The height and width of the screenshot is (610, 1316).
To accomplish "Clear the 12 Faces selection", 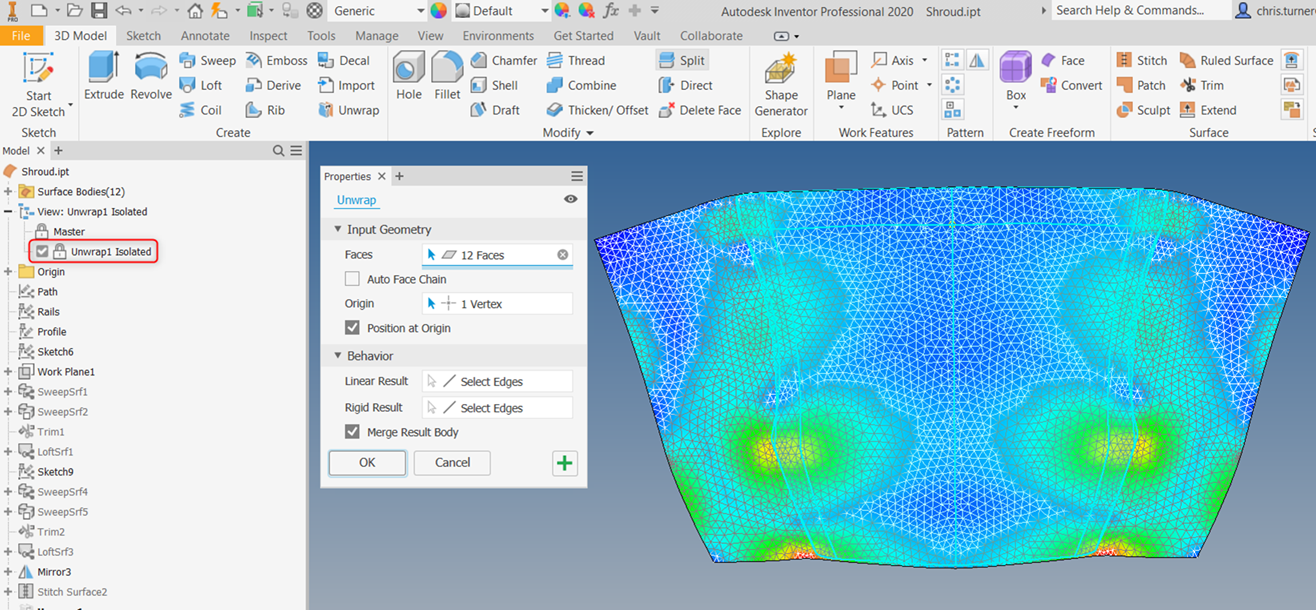I will click(563, 255).
